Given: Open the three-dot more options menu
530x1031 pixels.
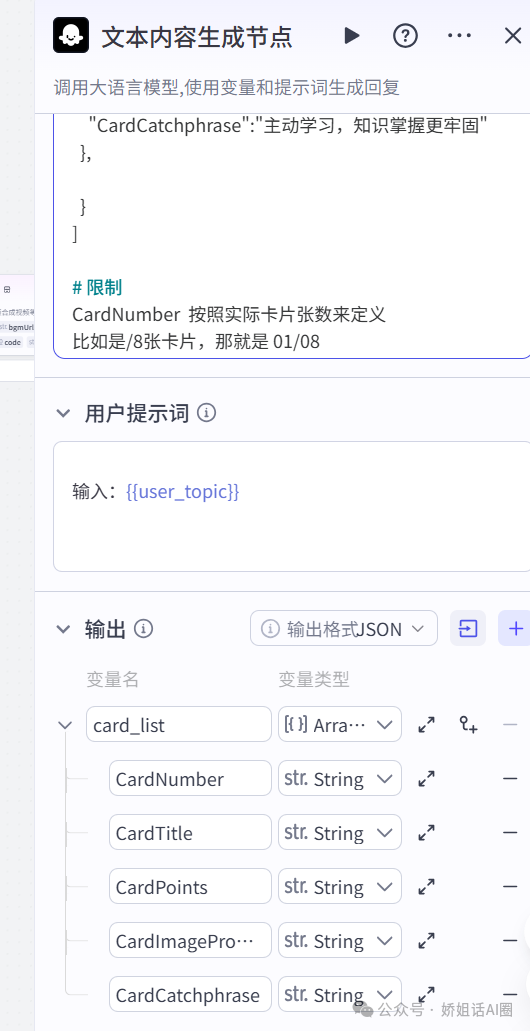Looking at the screenshot, I should [459, 36].
